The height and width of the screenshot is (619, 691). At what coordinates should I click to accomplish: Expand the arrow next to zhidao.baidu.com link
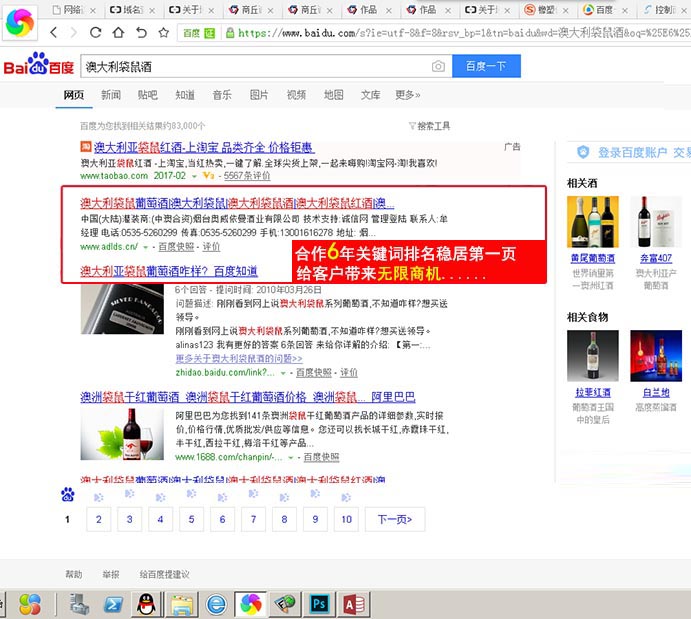(283, 373)
